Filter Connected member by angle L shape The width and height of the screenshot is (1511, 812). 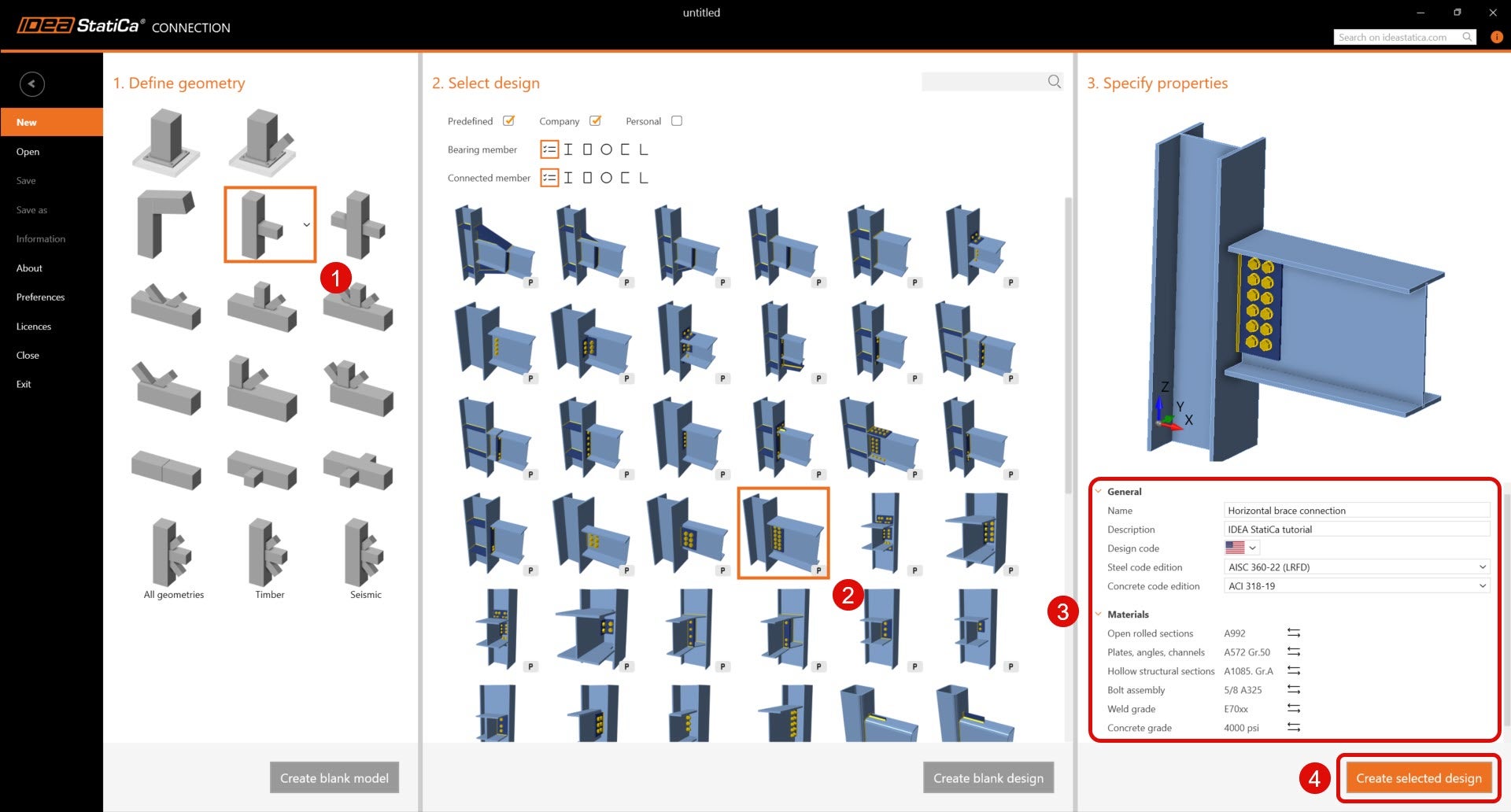coord(644,178)
